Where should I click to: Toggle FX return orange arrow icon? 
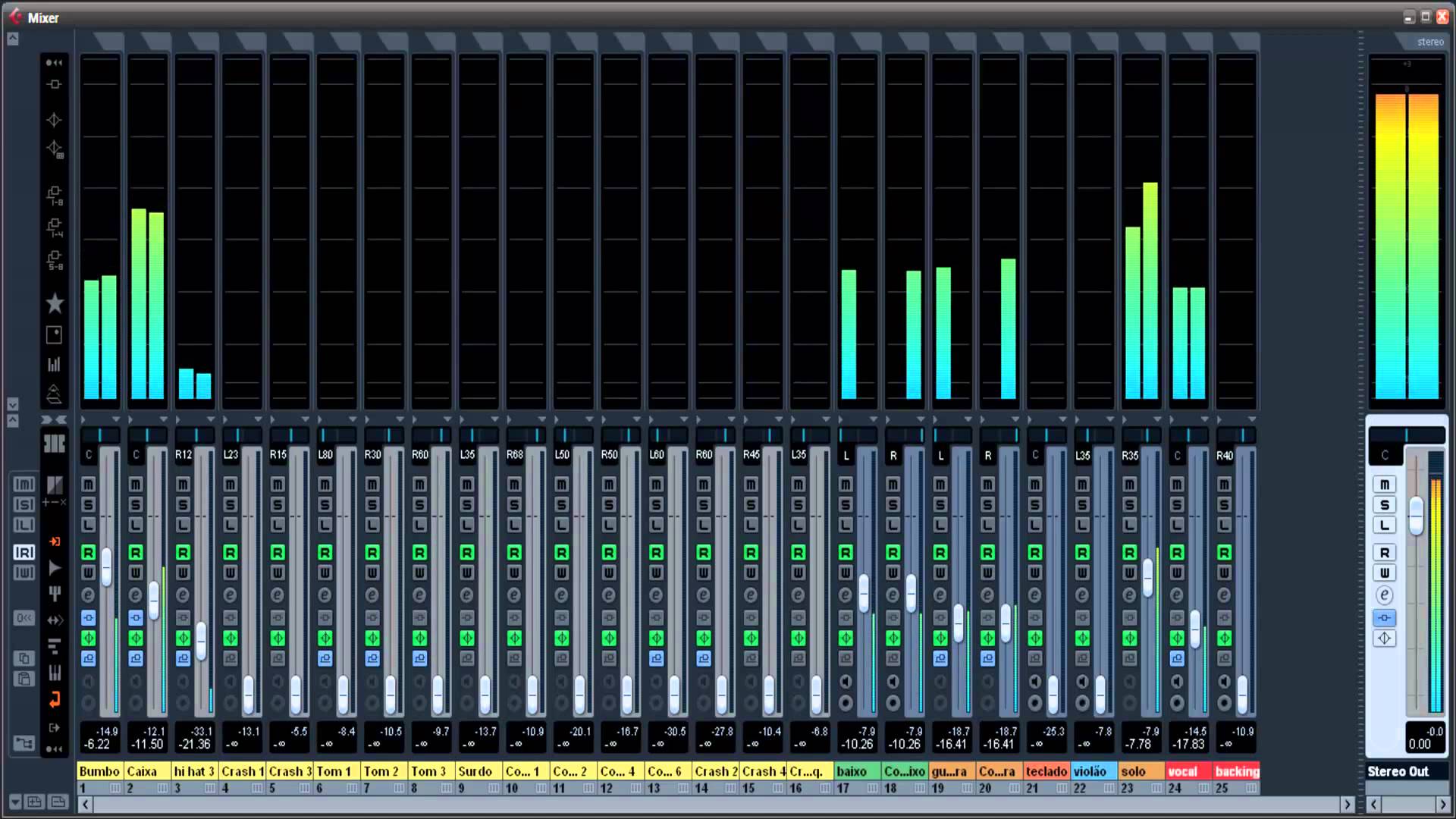[55, 699]
